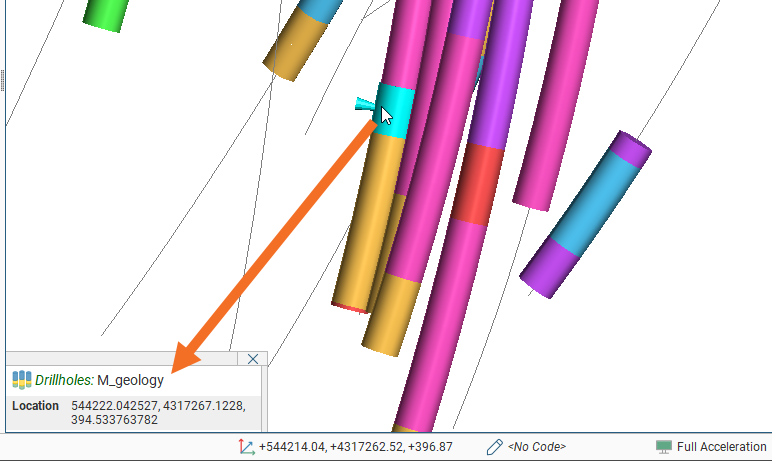This screenshot has height=461, width=772.
Task: Click the Full Acceleration monitor icon
Action: (664, 447)
